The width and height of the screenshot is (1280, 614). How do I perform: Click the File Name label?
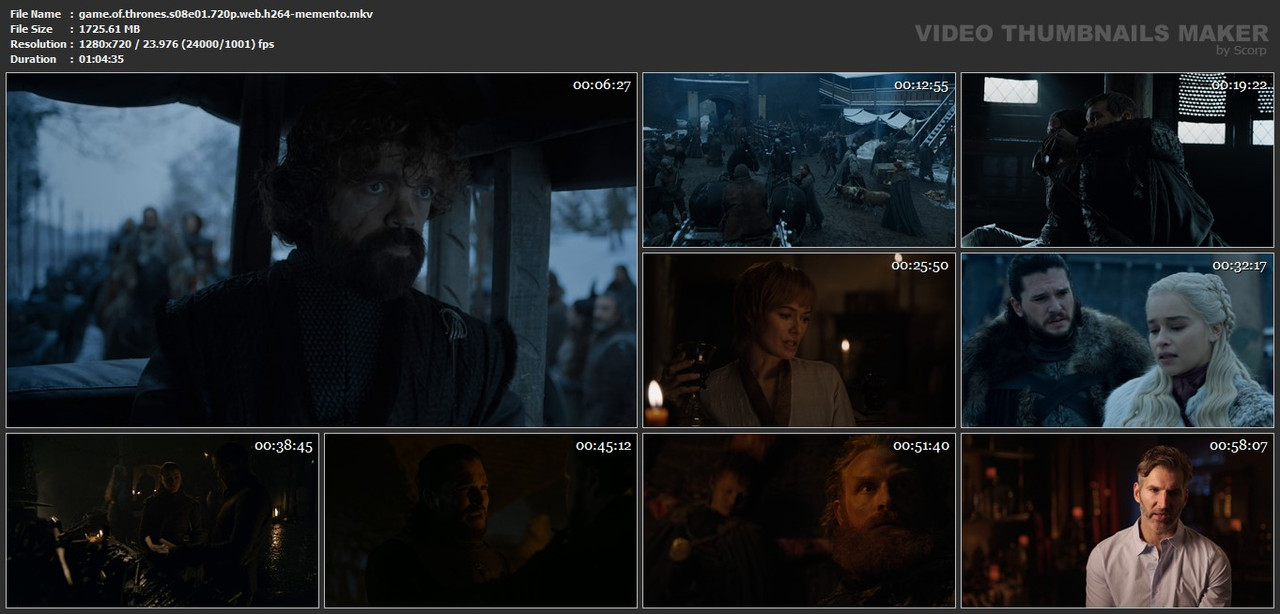(35, 13)
